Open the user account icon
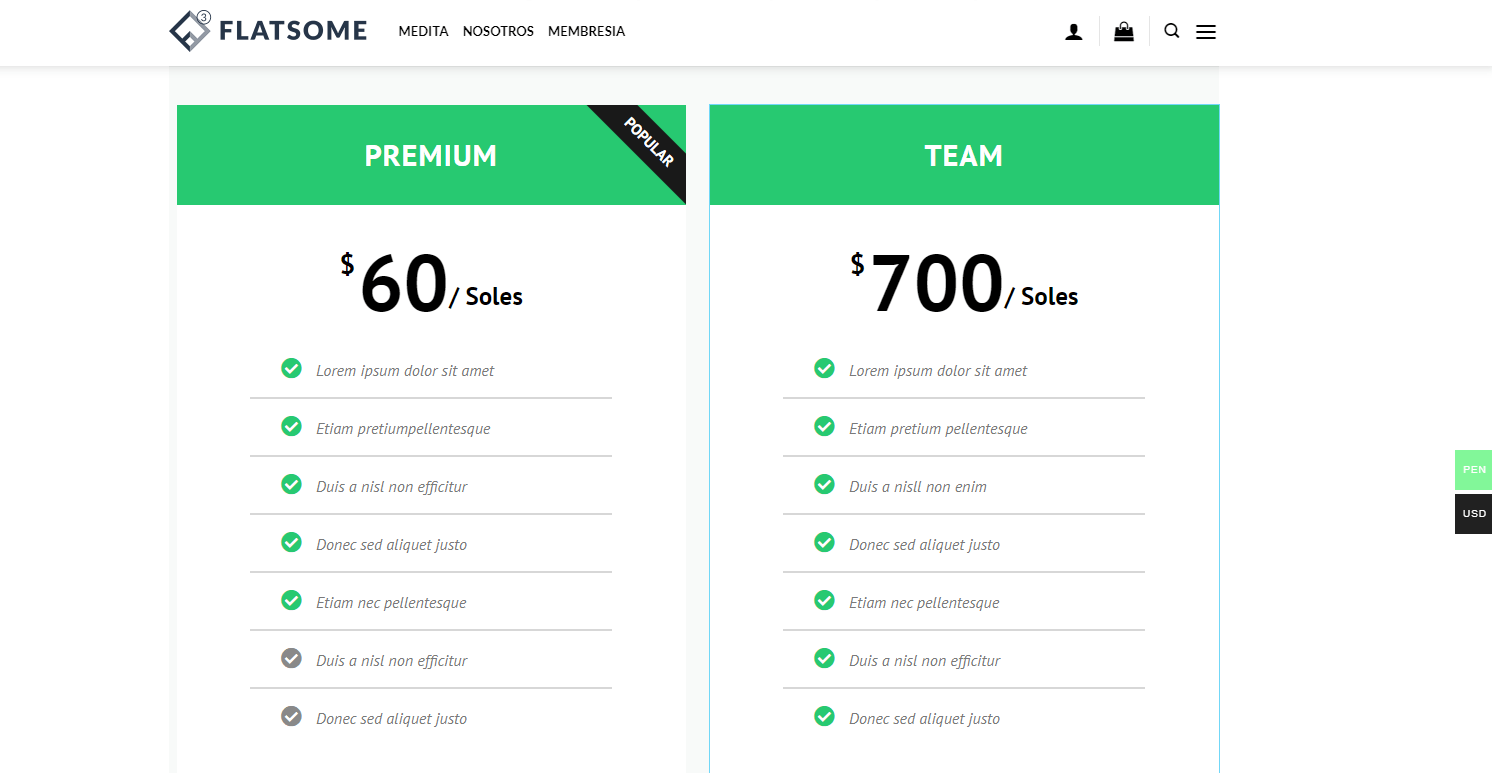The height and width of the screenshot is (773, 1492). [1074, 32]
